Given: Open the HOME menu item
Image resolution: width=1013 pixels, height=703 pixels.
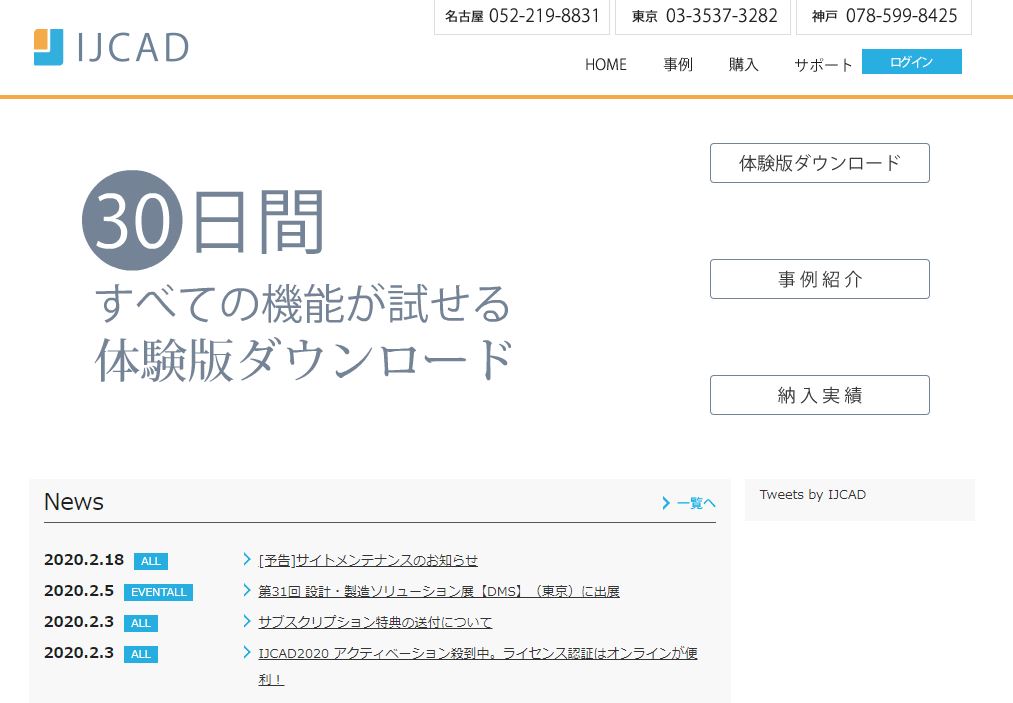Looking at the screenshot, I should [605, 64].
